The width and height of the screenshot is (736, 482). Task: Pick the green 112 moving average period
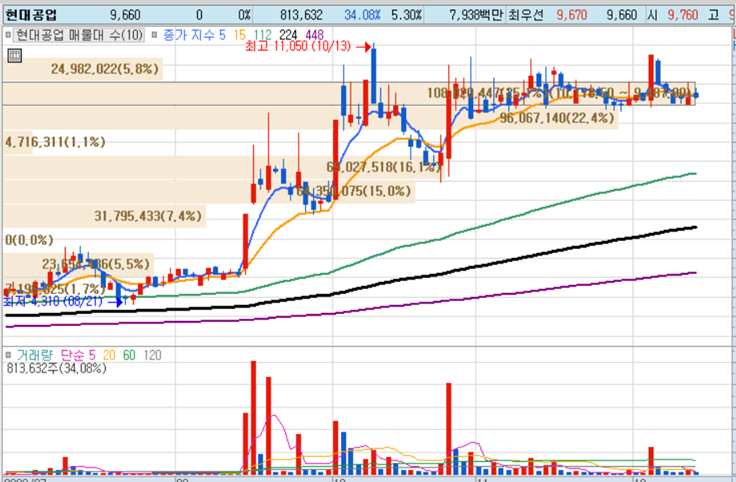(262, 35)
